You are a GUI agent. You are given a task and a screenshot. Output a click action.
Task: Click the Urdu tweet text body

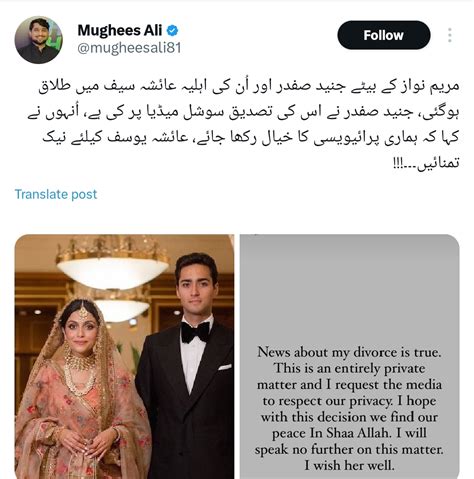(x=244, y=124)
